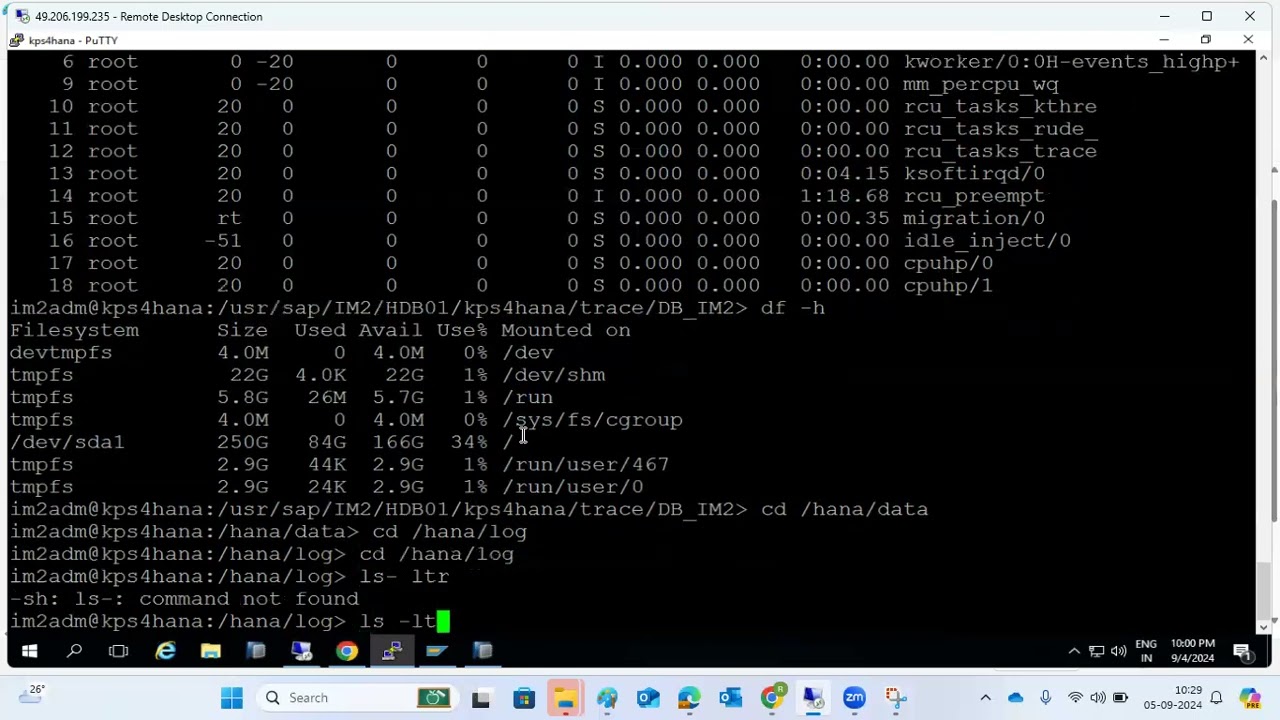Click the /sys/fs/cgroup mount path

(x=592, y=420)
